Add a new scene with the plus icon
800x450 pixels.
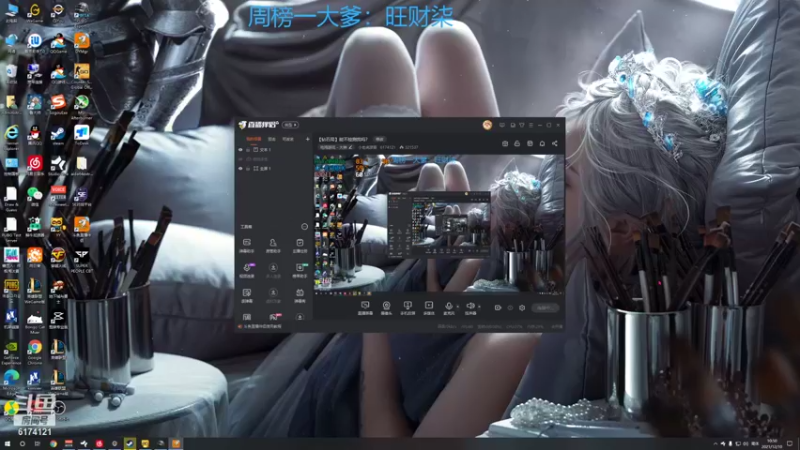[x=307, y=139]
